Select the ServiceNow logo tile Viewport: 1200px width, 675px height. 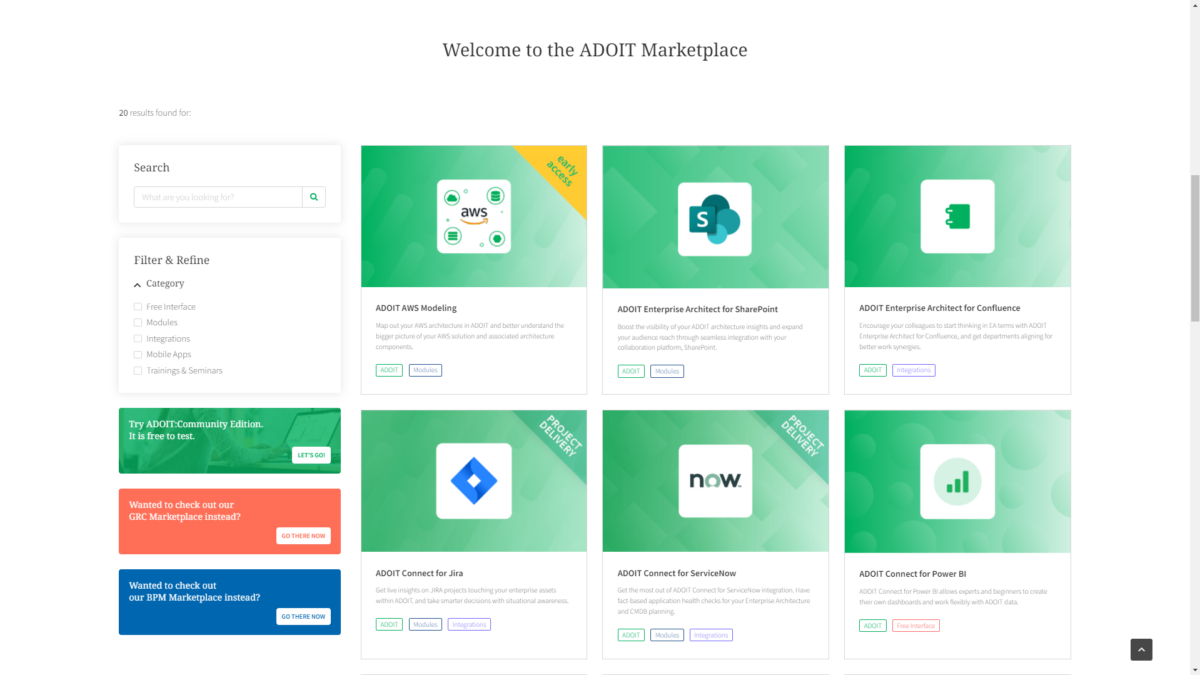point(715,480)
